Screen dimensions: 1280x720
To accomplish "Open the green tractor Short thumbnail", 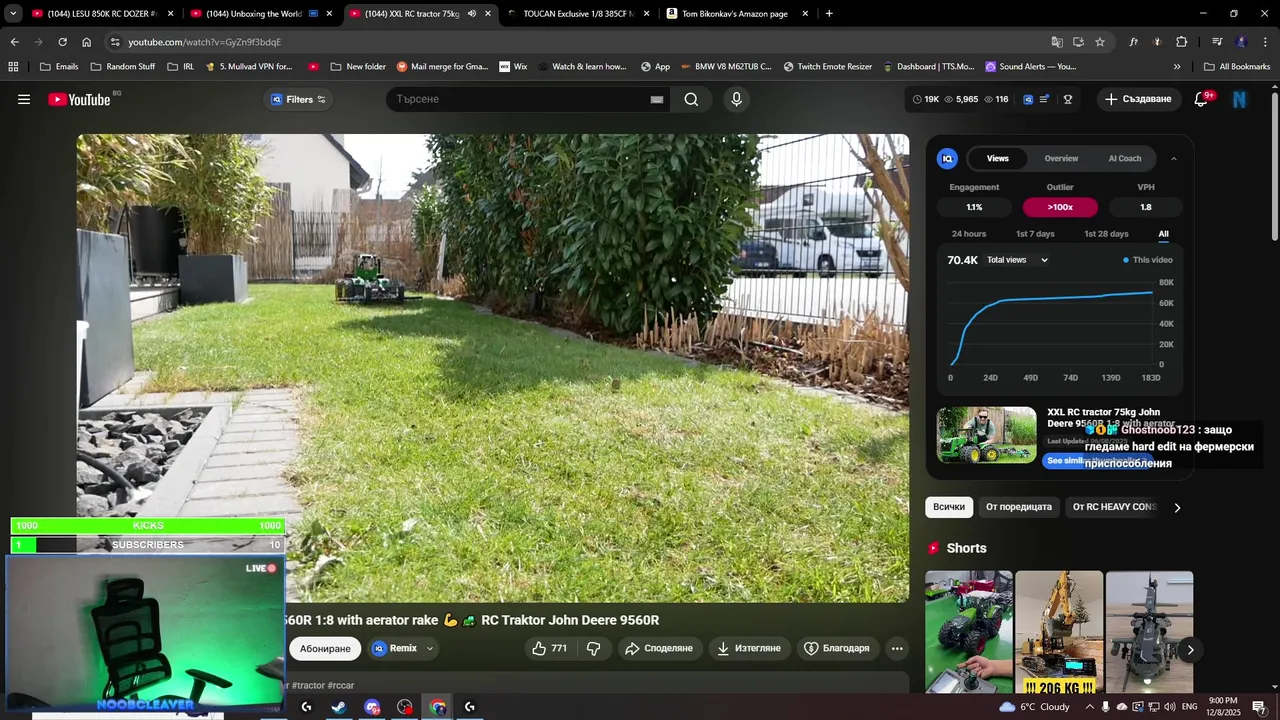I will 969,632.
